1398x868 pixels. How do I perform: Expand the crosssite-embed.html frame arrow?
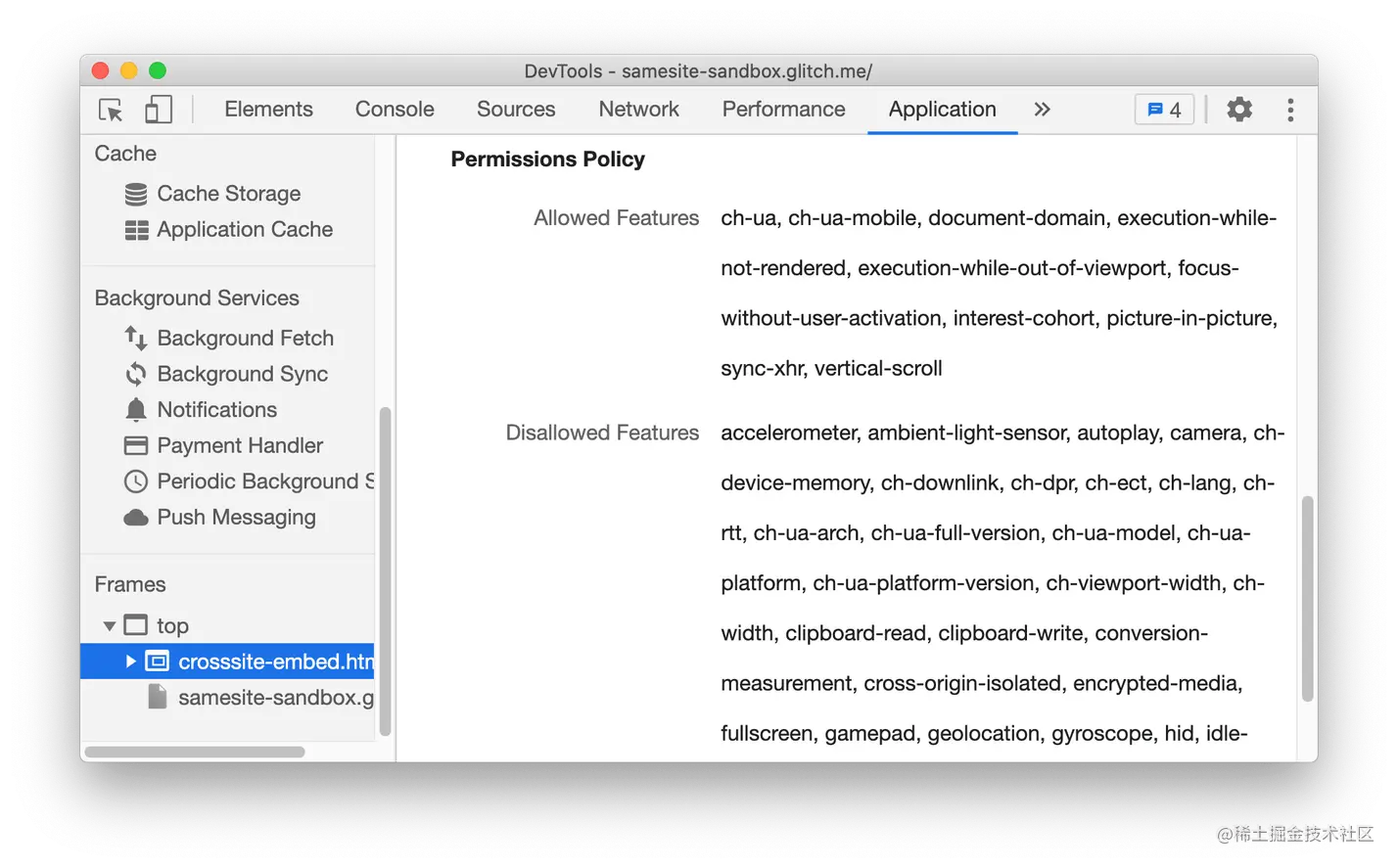coord(130,662)
